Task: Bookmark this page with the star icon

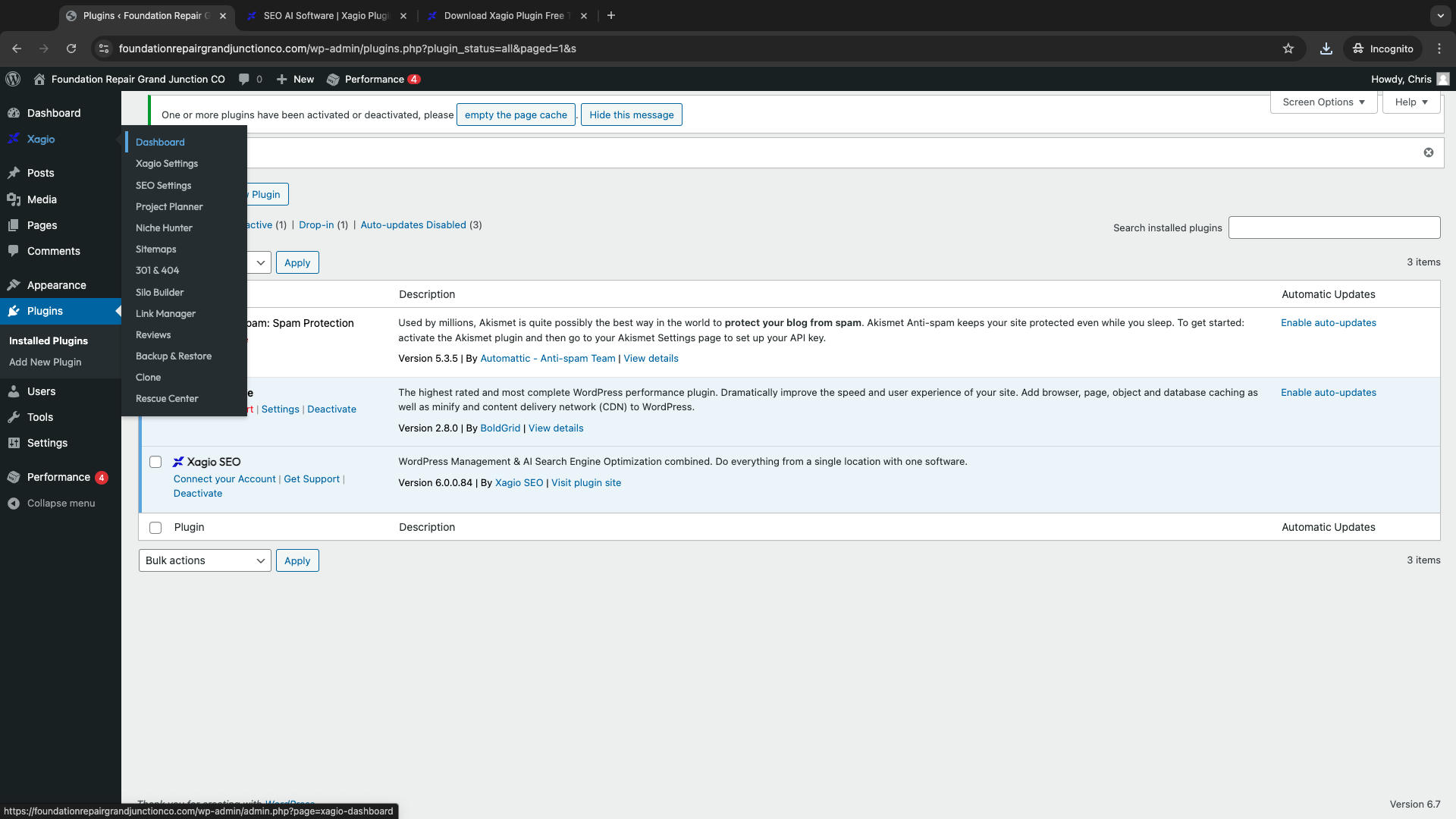Action: [x=1288, y=49]
